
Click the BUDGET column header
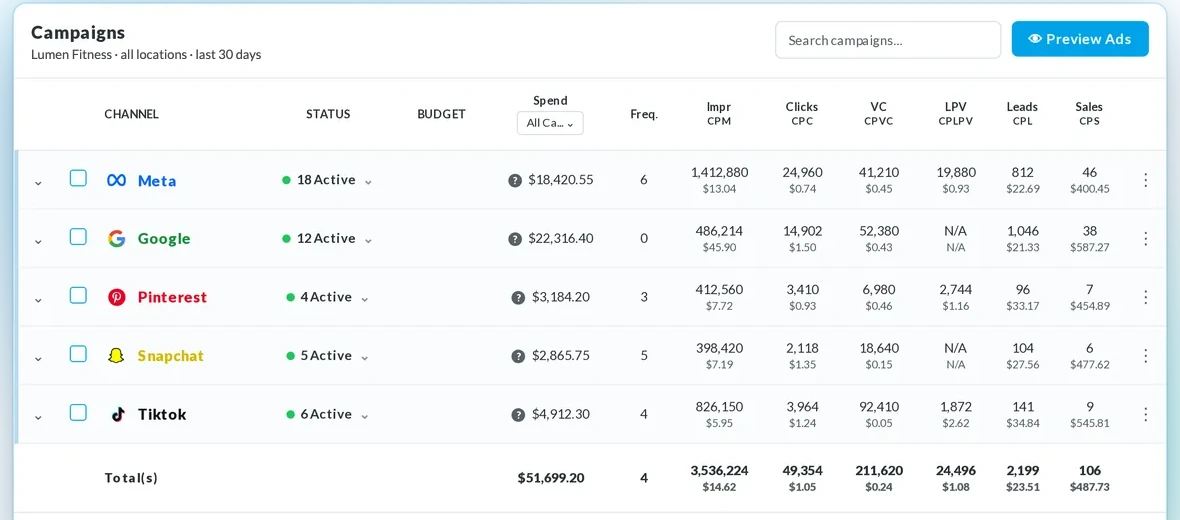[x=442, y=114]
